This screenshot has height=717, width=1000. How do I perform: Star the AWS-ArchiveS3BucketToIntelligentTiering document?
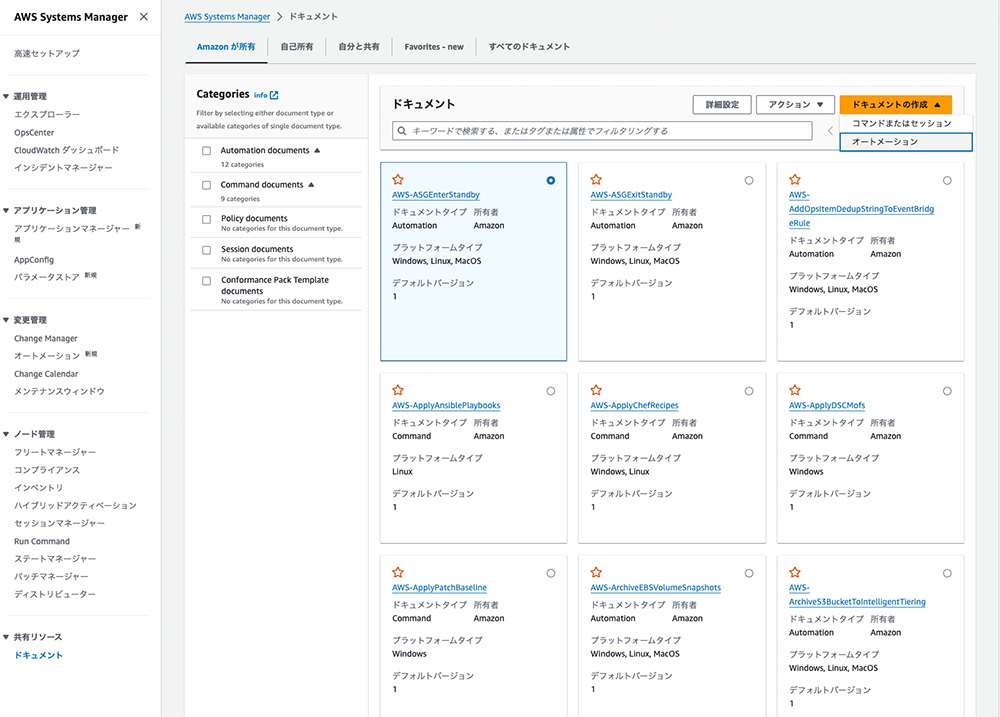tap(795, 572)
